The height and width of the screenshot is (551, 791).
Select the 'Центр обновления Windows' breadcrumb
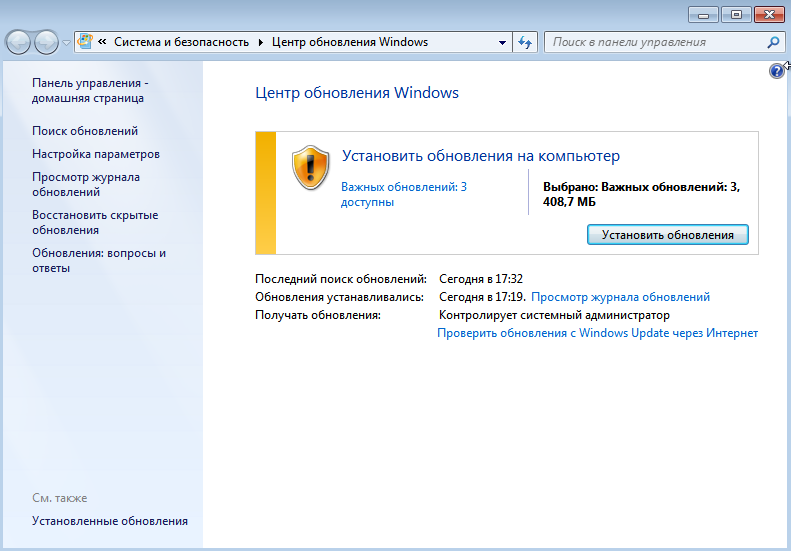[x=350, y=42]
